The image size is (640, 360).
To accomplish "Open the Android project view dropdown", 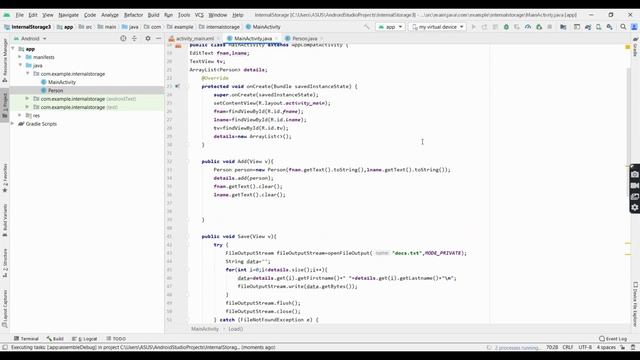I will point(30,38).
